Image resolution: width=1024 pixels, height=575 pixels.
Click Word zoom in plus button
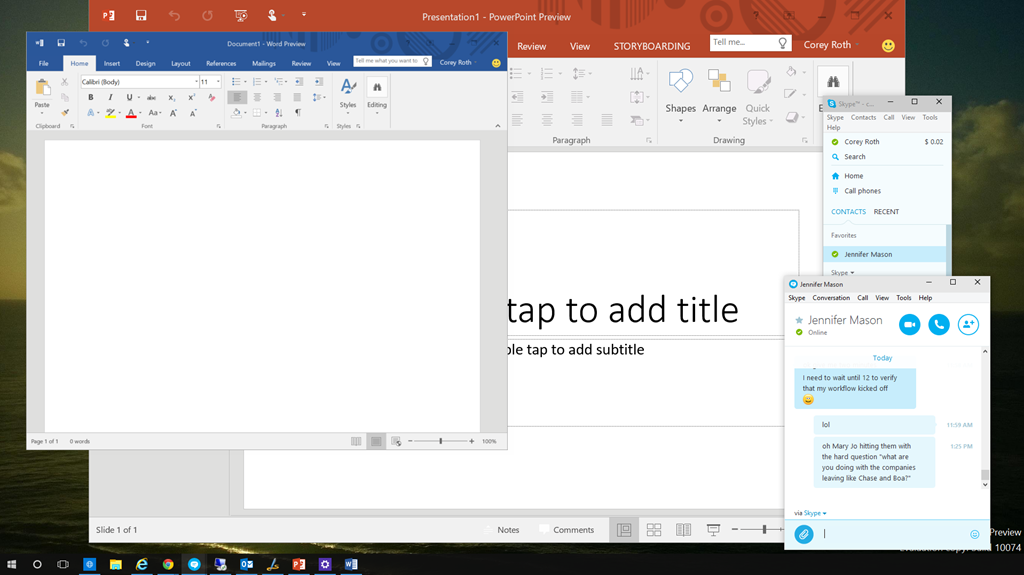[472, 442]
